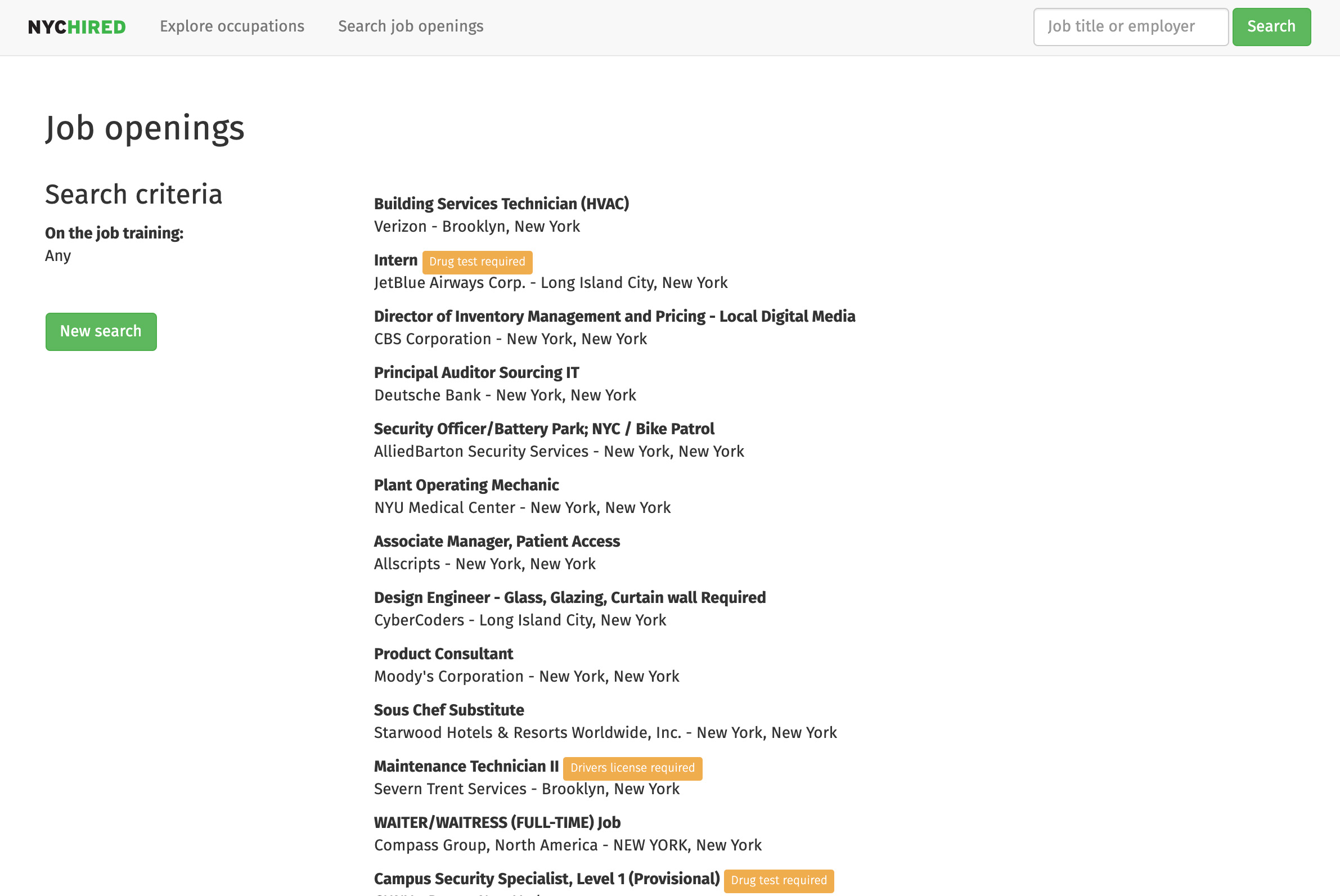Click Drug test required badge beside Intern

477,262
